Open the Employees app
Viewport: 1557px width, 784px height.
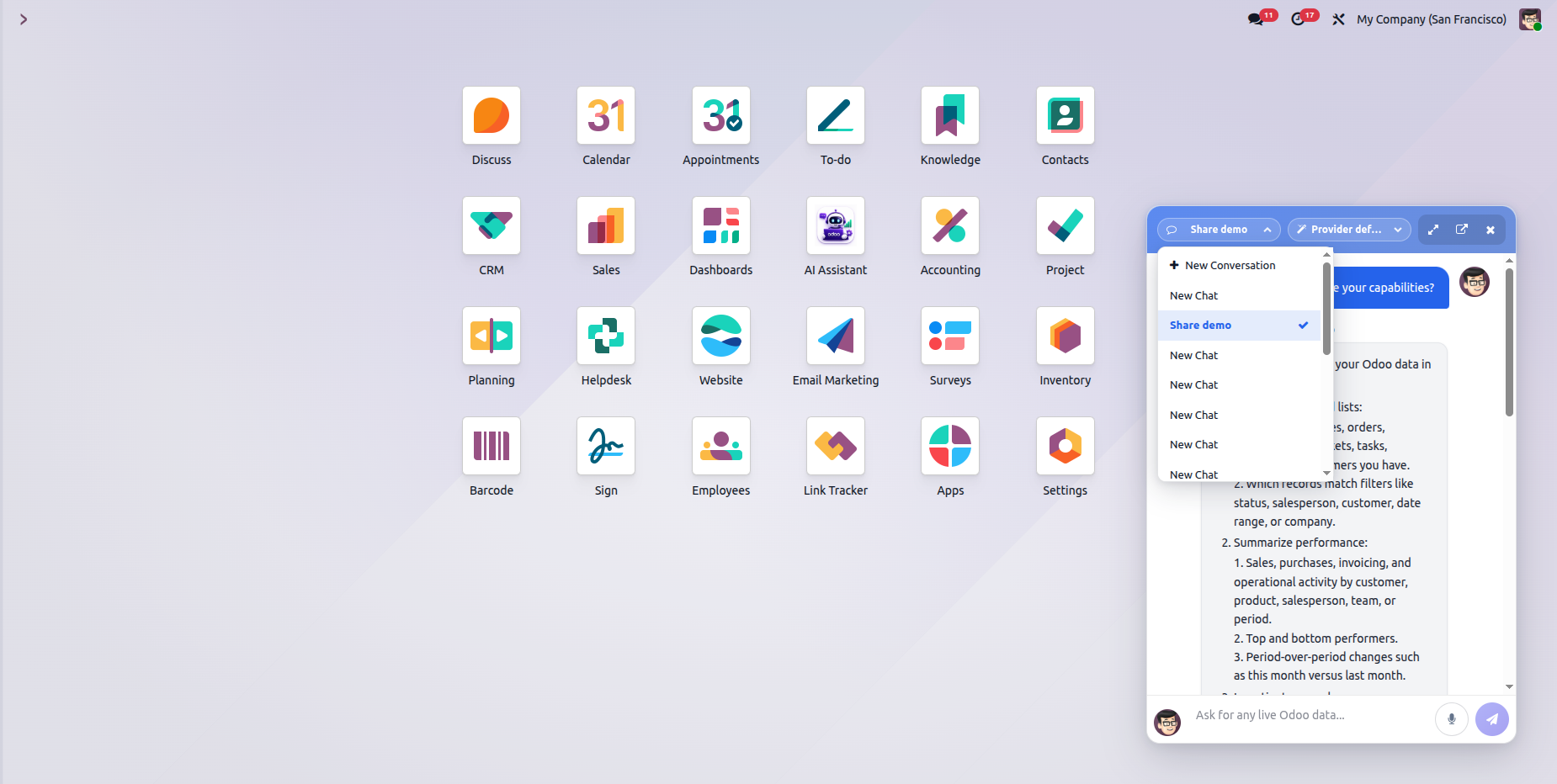(721, 446)
